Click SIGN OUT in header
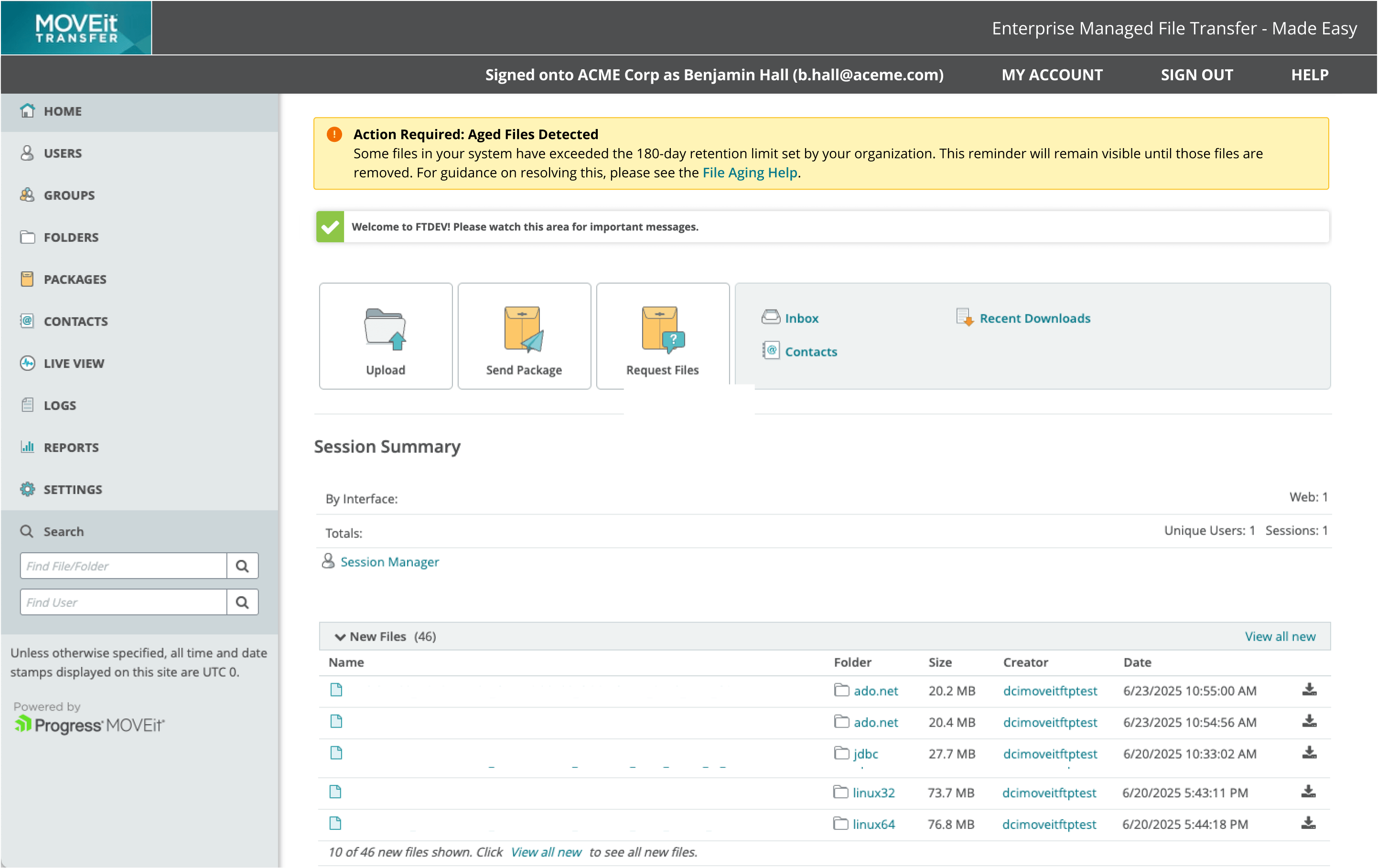 (1196, 75)
